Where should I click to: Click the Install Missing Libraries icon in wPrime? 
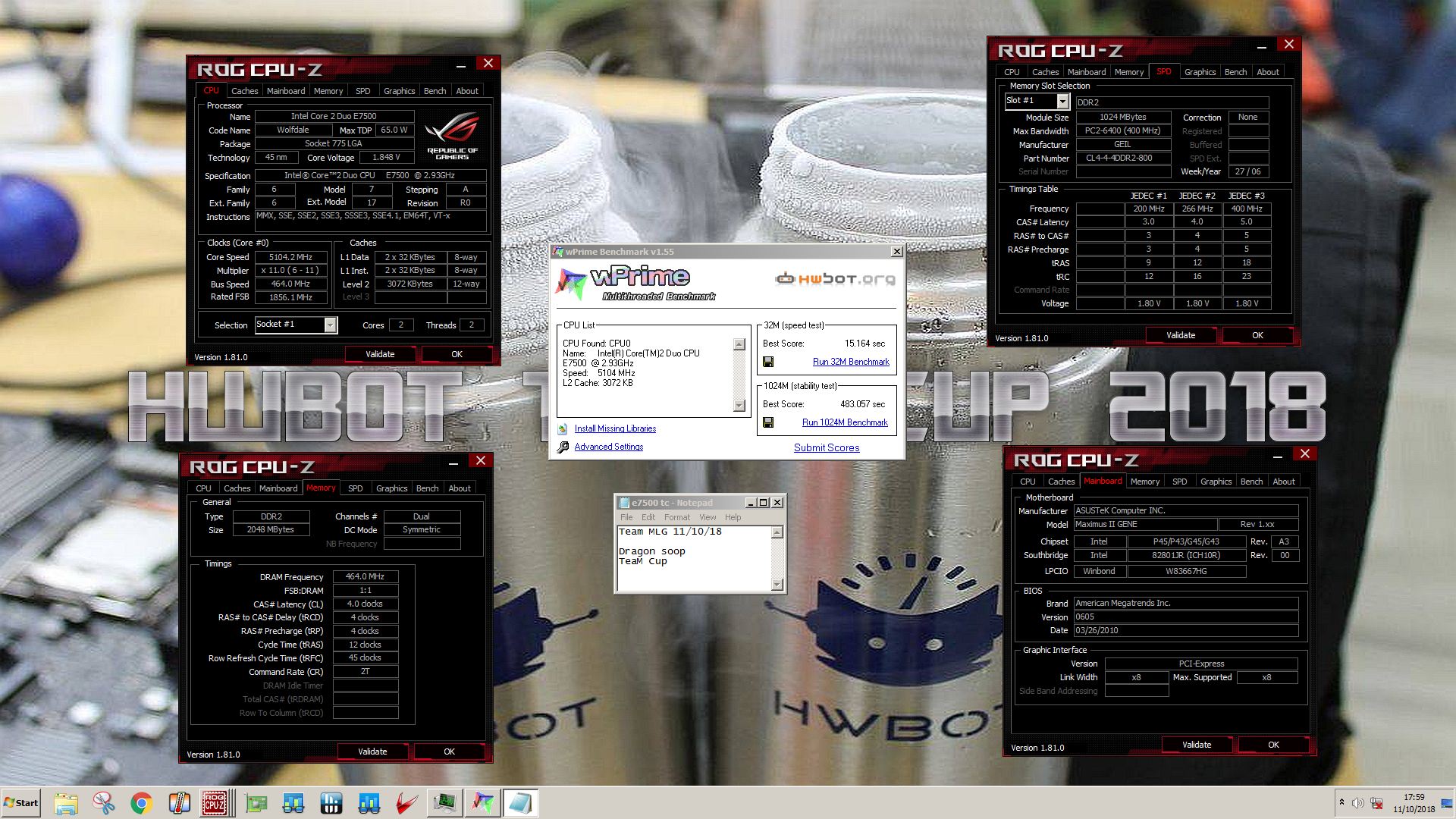pyautogui.click(x=563, y=429)
